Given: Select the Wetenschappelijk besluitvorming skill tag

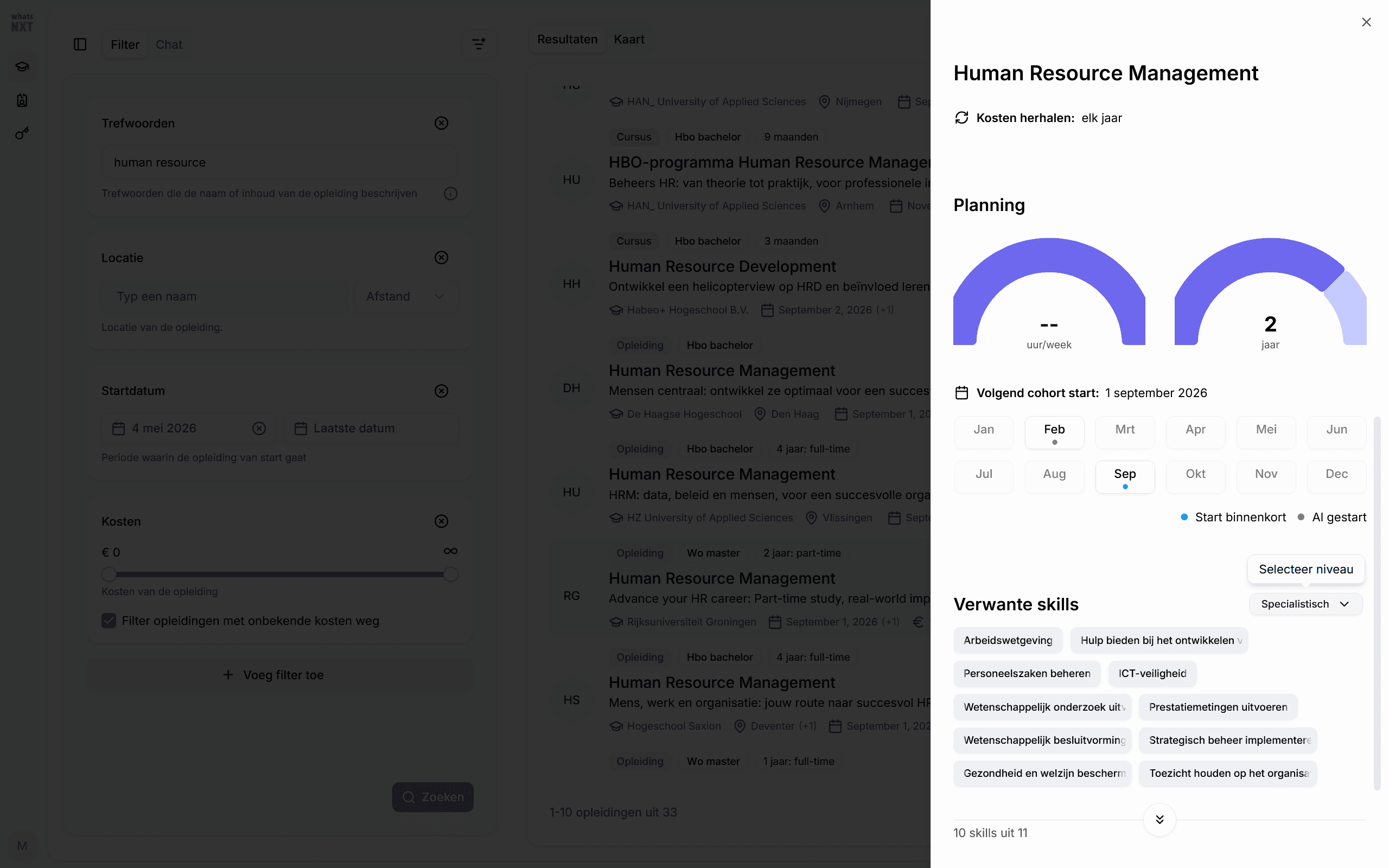Looking at the screenshot, I should (x=1042, y=740).
